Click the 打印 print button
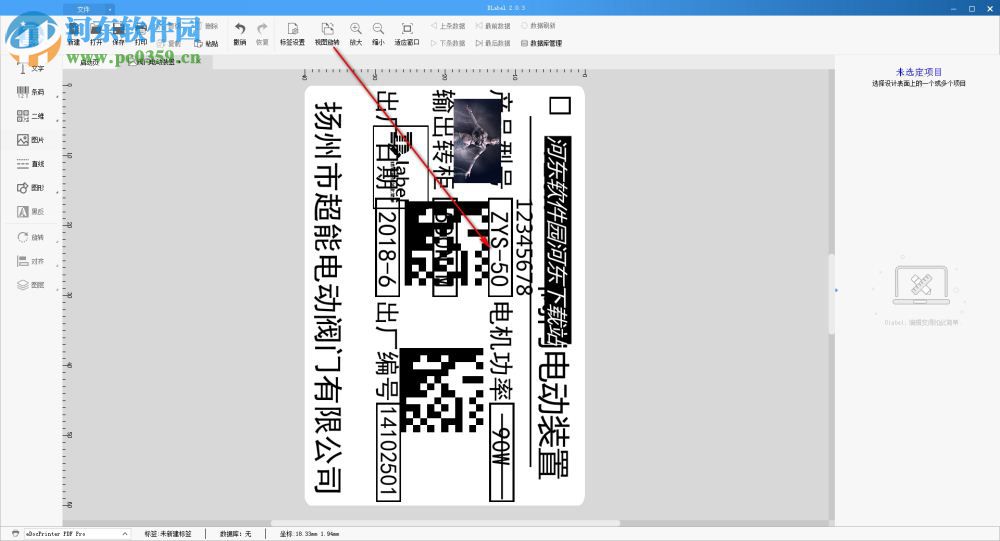 [x=141, y=34]
